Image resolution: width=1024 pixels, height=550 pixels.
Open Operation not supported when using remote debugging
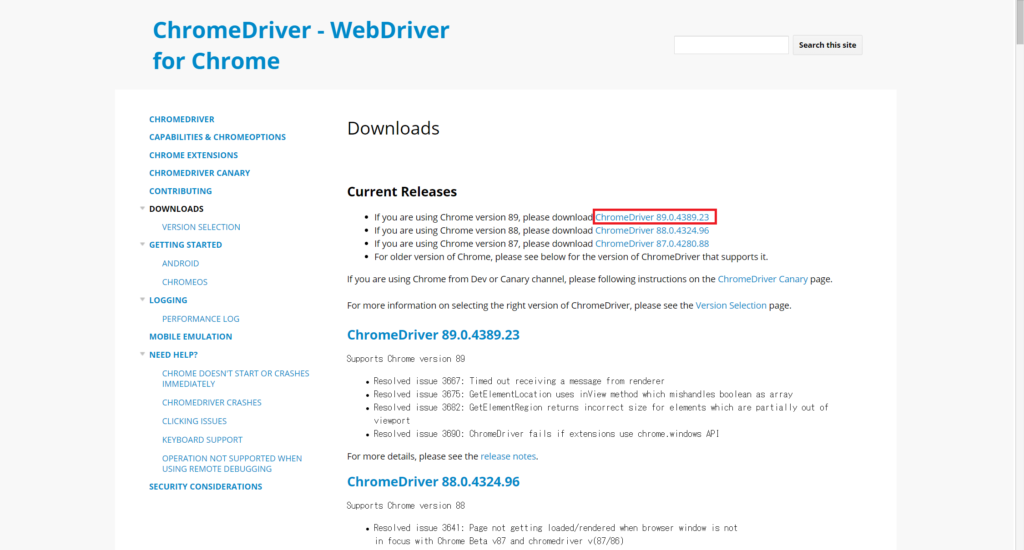coord(232,464)
